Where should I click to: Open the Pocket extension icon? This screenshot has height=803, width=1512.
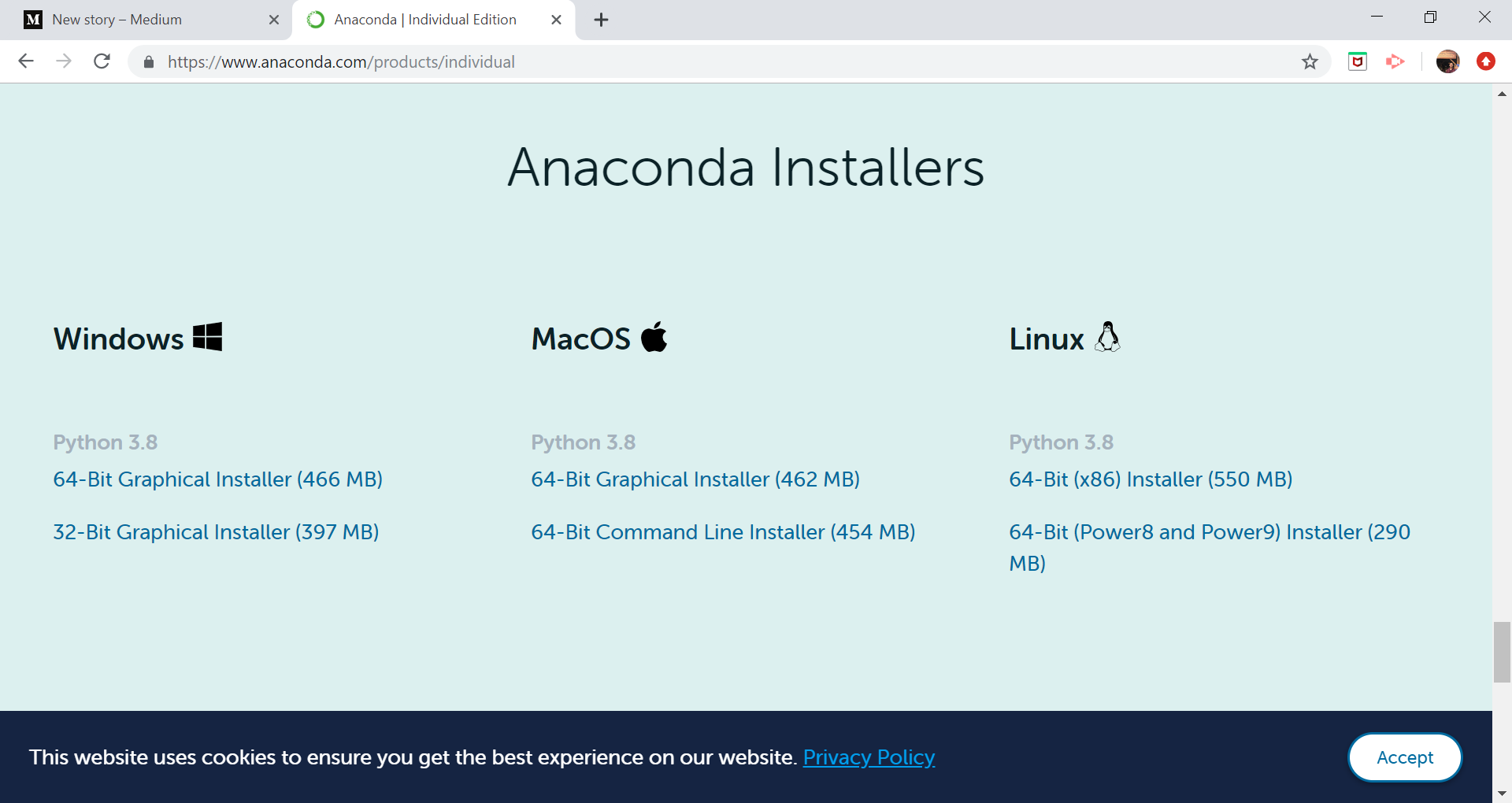[x=1358, y=61]
